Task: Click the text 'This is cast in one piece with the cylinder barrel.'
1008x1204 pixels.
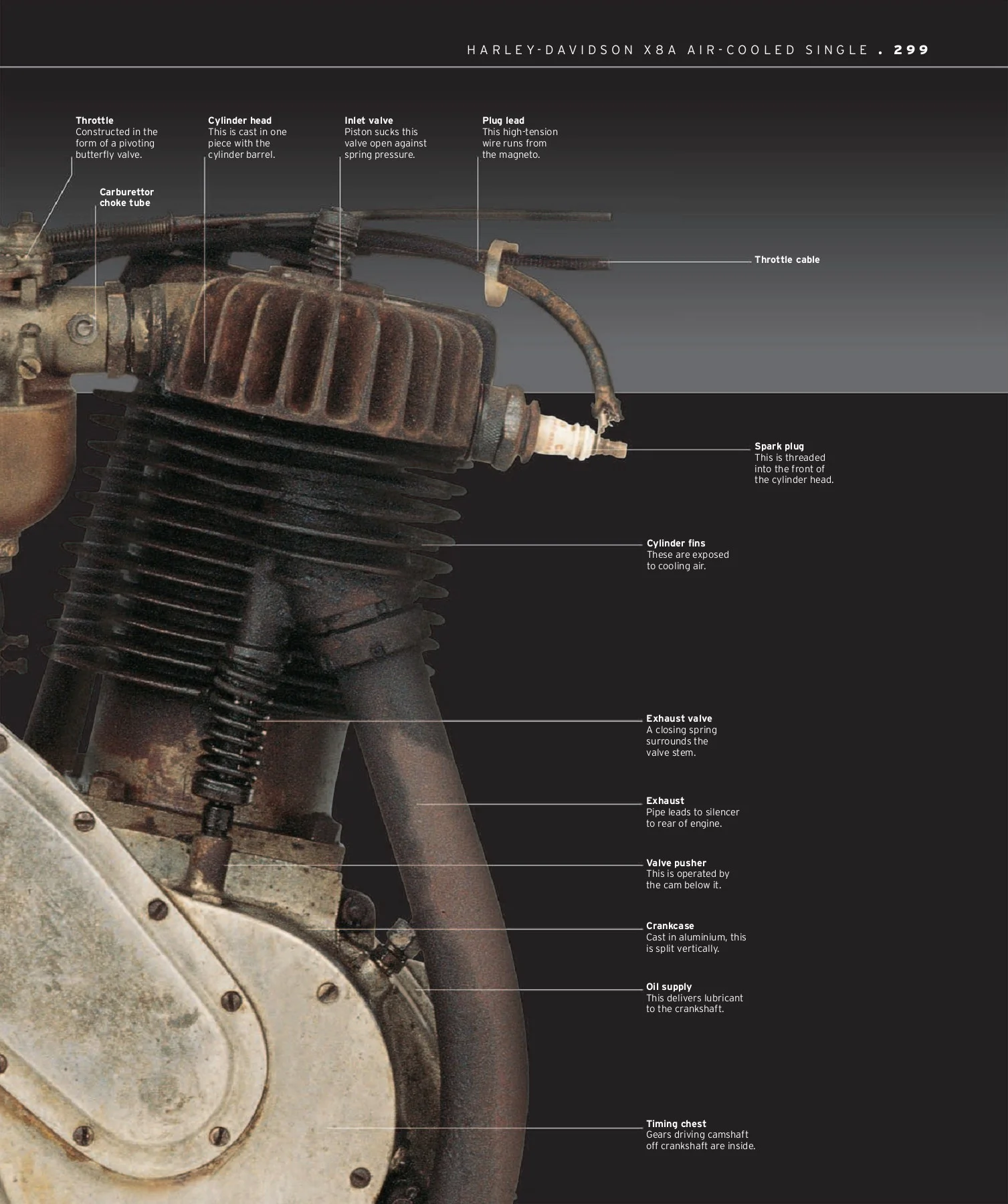Action: pos(247,143)
